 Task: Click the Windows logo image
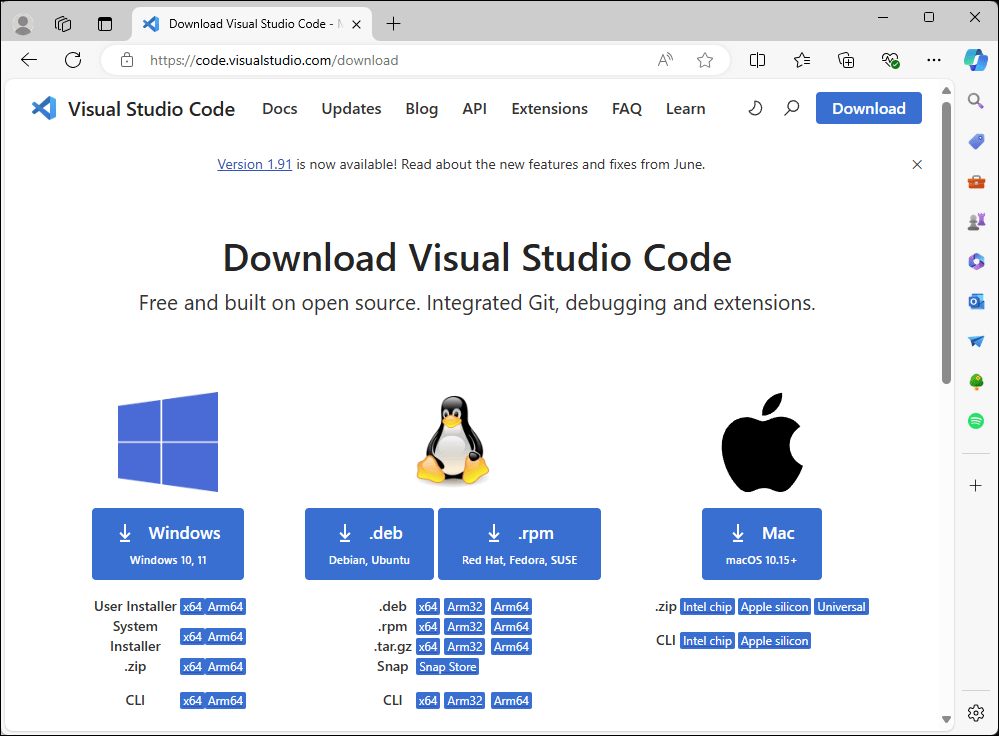tap(168, 442)
